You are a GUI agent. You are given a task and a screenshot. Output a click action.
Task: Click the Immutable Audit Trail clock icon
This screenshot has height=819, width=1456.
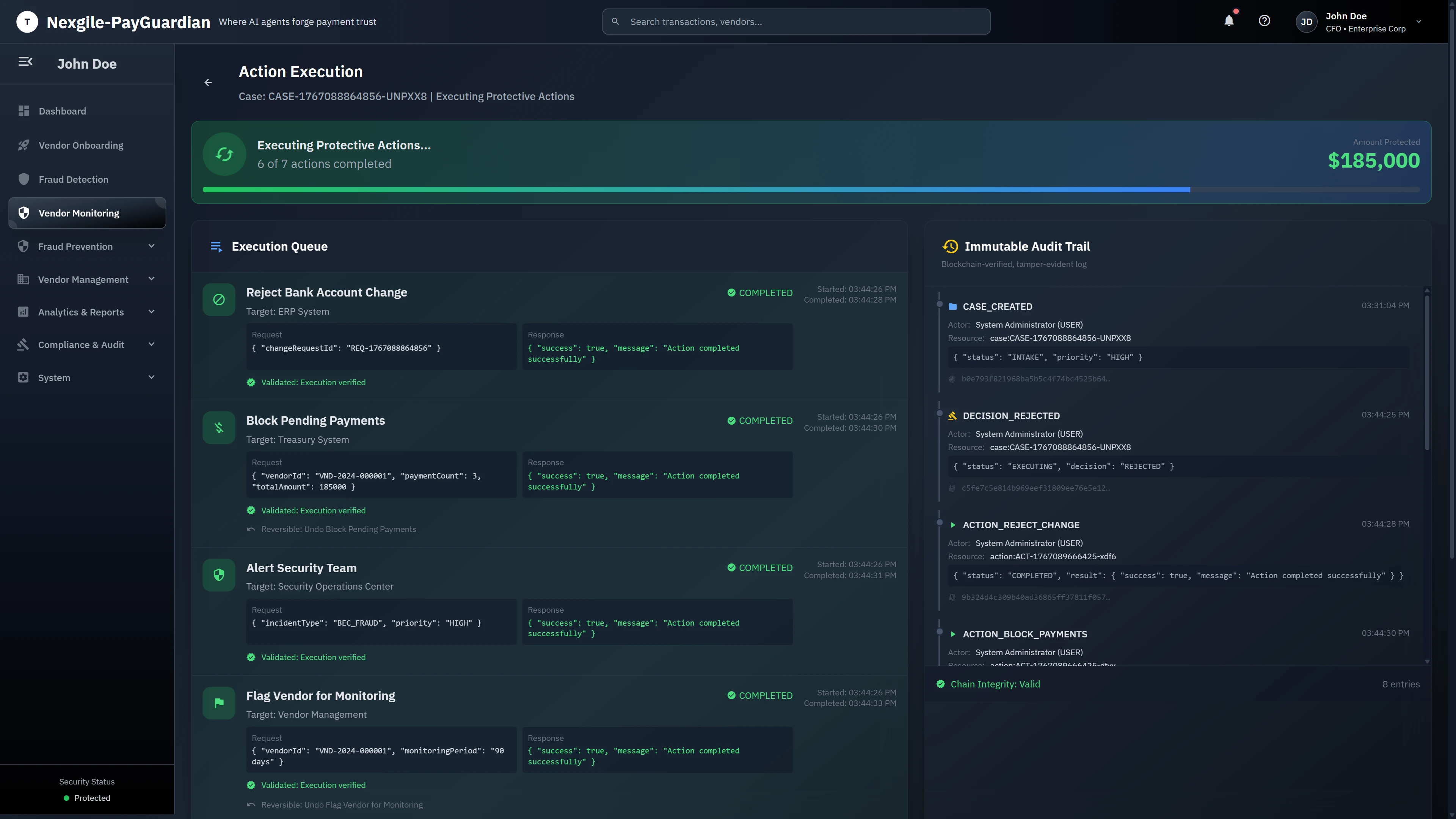pos(951,246)
